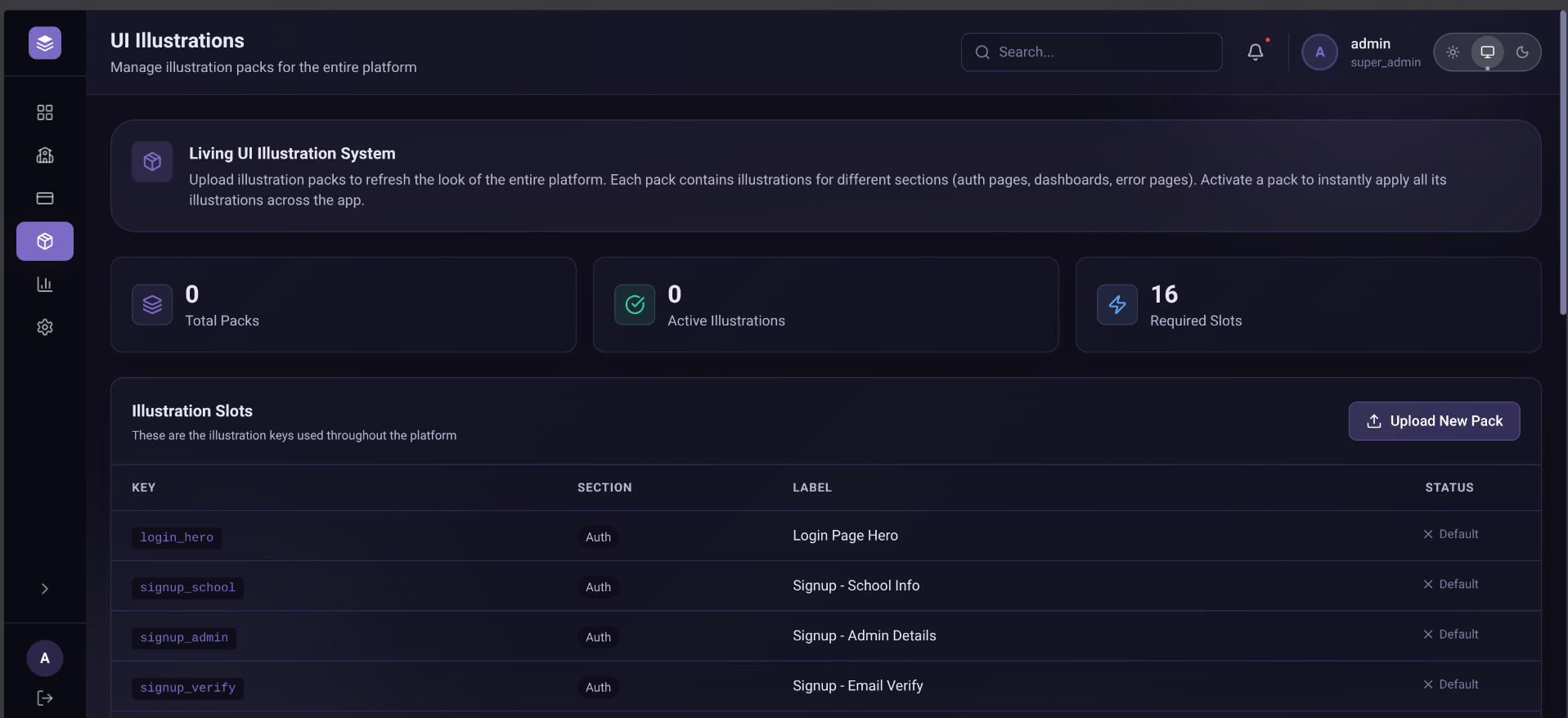Screen dimensions: 1568x718
Task: Focus the Search input field
Action: tap(1092, 52)
